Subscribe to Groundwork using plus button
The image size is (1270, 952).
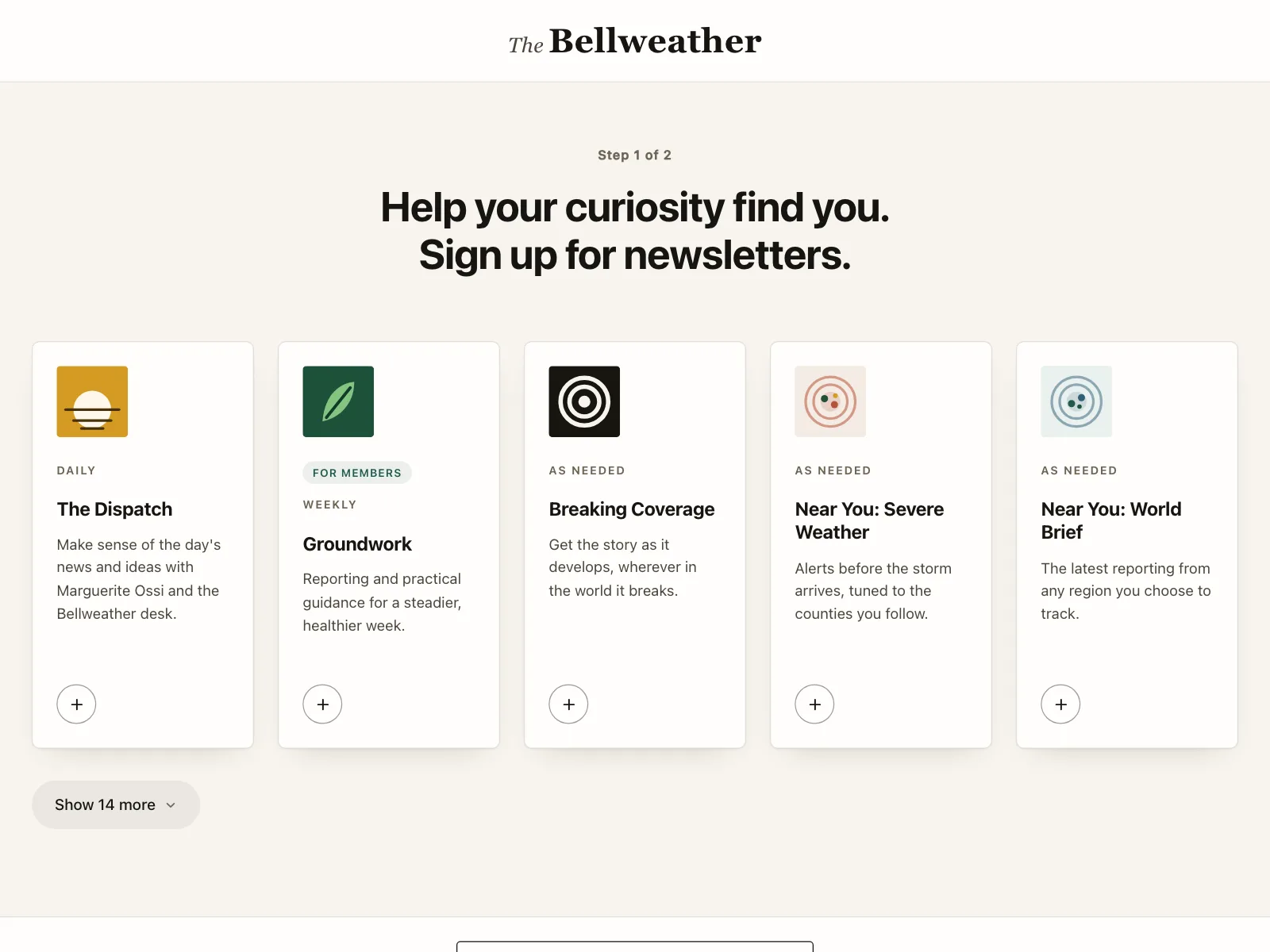[322, 704]
